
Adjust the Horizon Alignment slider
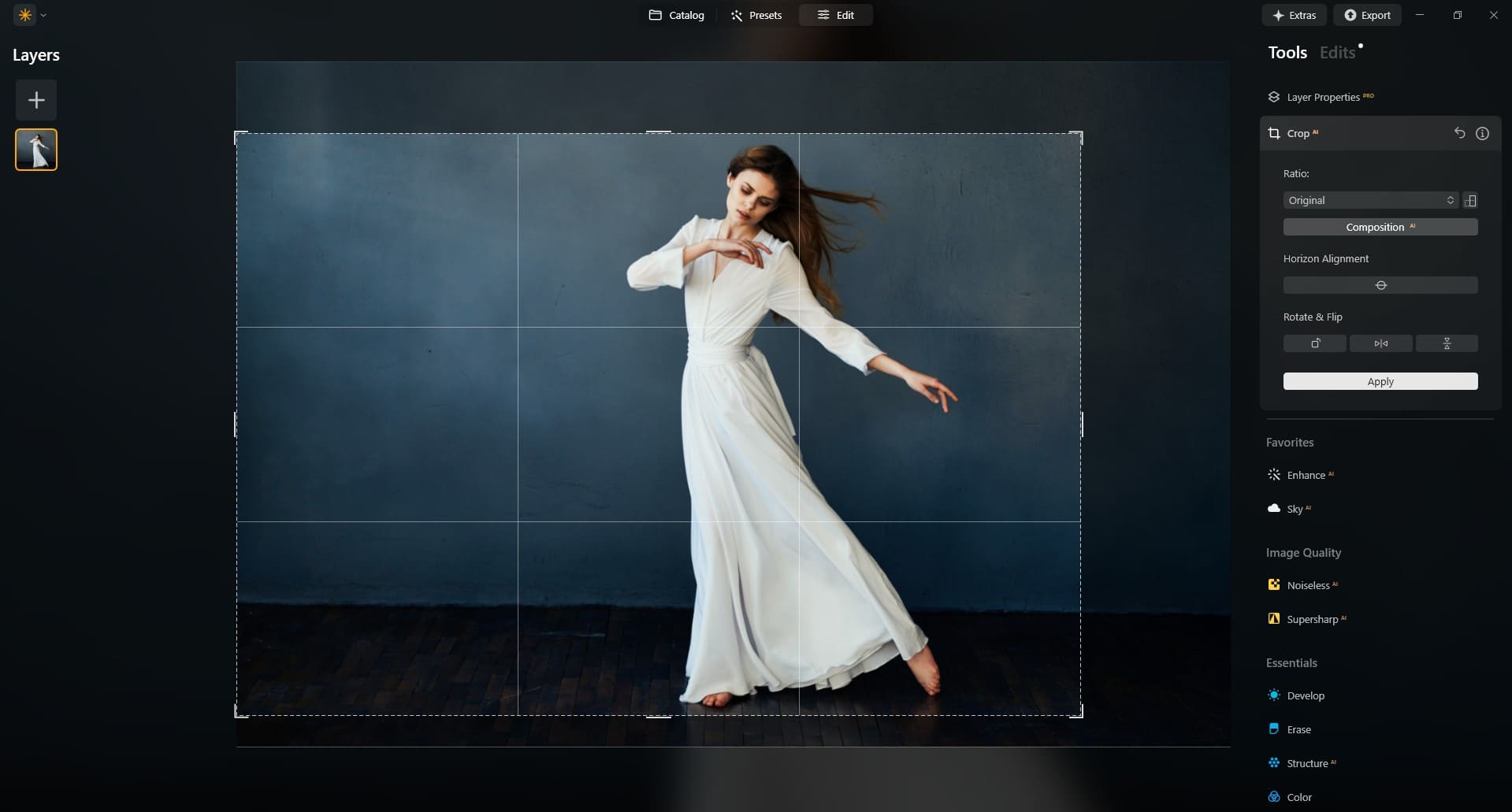pos(1380,285)
